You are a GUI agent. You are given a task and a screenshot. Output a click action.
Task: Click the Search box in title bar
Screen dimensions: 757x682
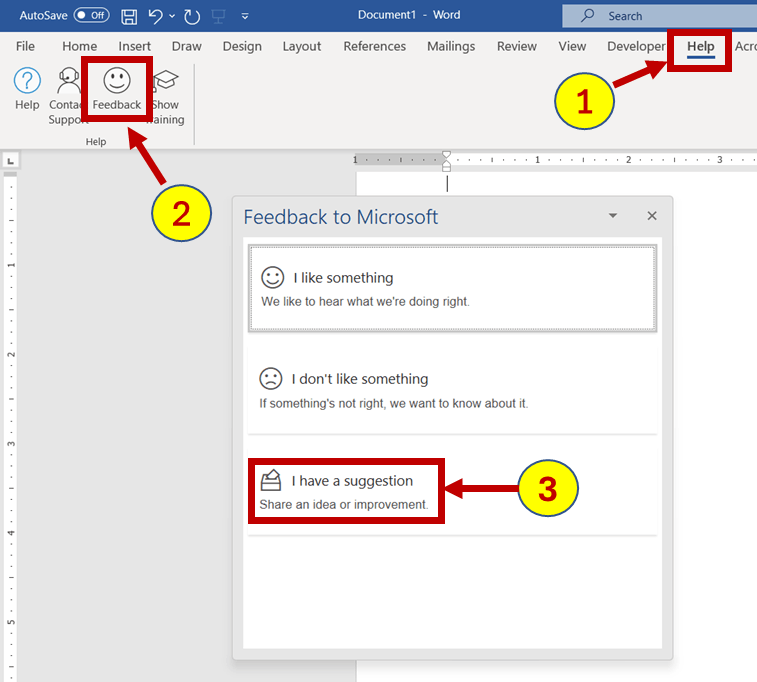(x=659, y=16)
